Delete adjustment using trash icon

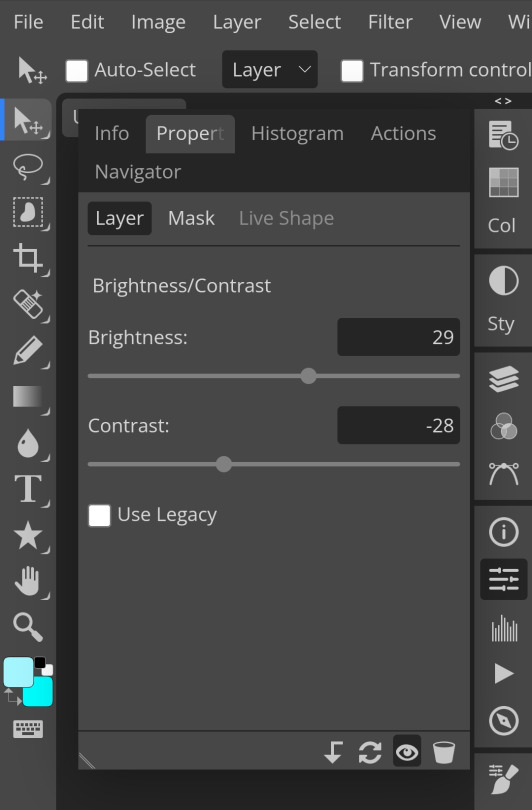[444, 752]
